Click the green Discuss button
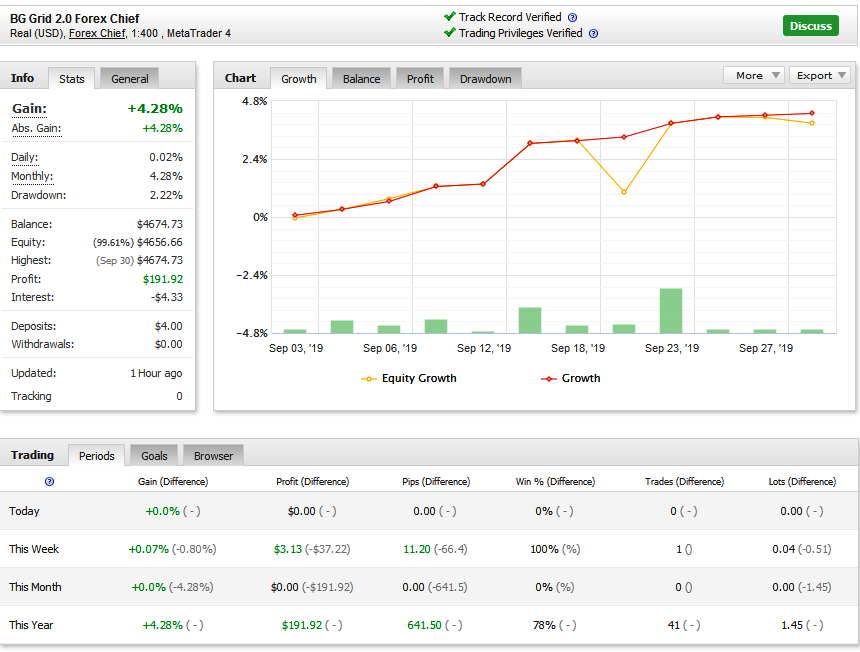 (811, 26)
